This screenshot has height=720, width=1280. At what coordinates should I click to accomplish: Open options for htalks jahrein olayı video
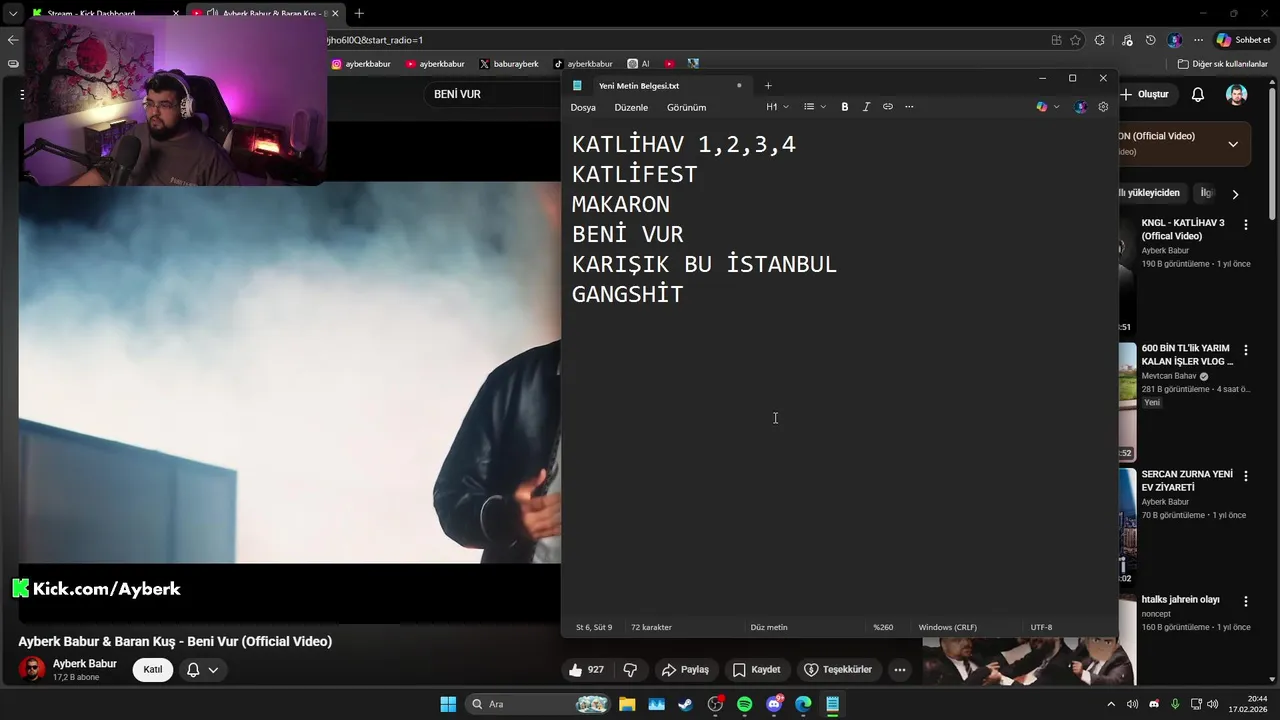tap(1246, 601)
